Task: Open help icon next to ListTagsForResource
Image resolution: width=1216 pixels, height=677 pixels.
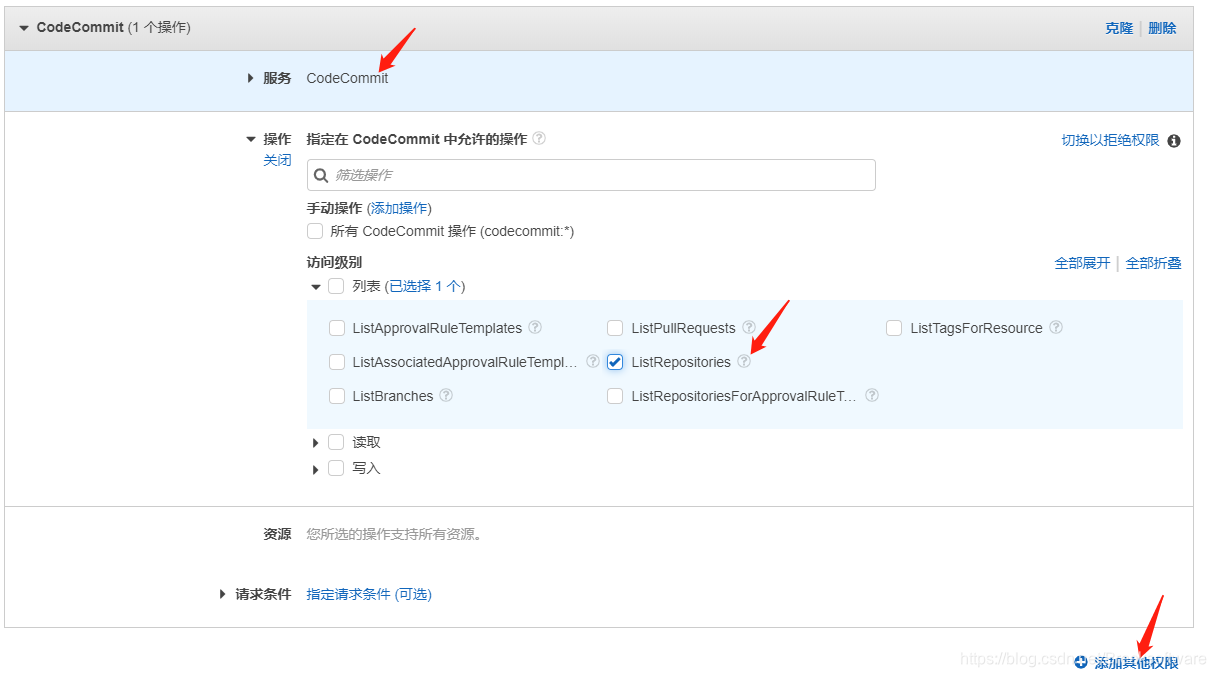Action: [1056, 327]
